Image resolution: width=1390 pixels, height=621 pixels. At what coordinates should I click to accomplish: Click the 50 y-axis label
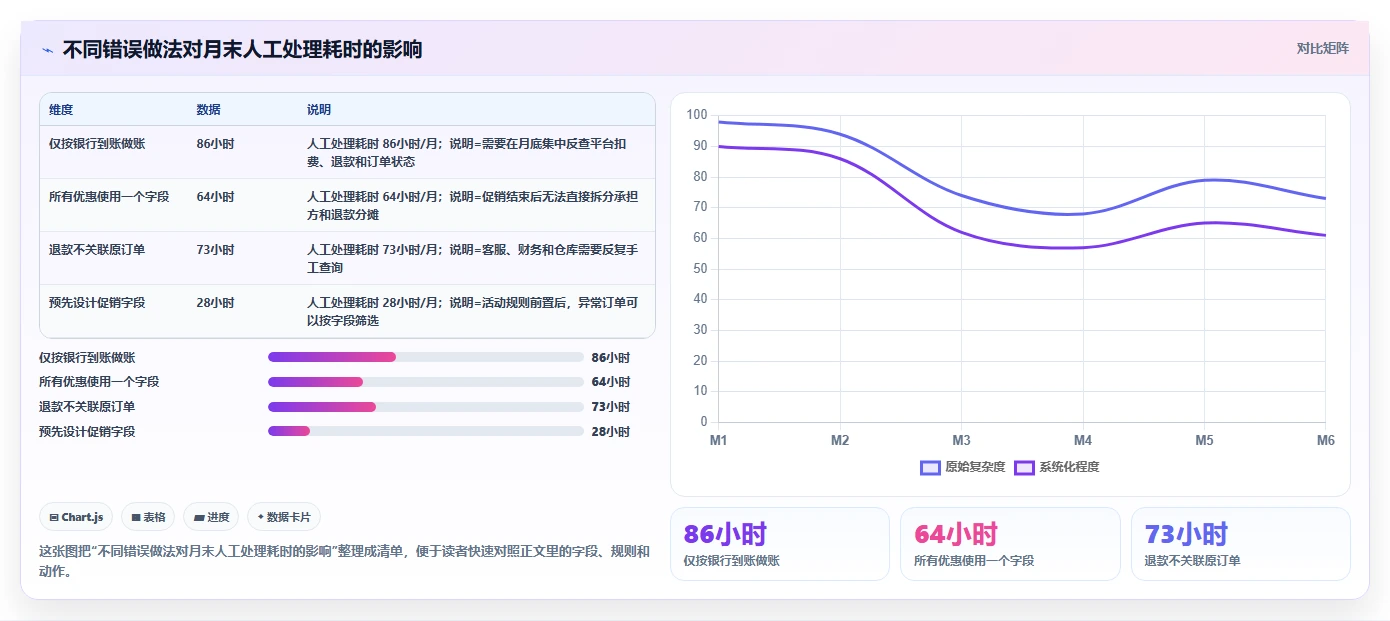click(700, 268)
